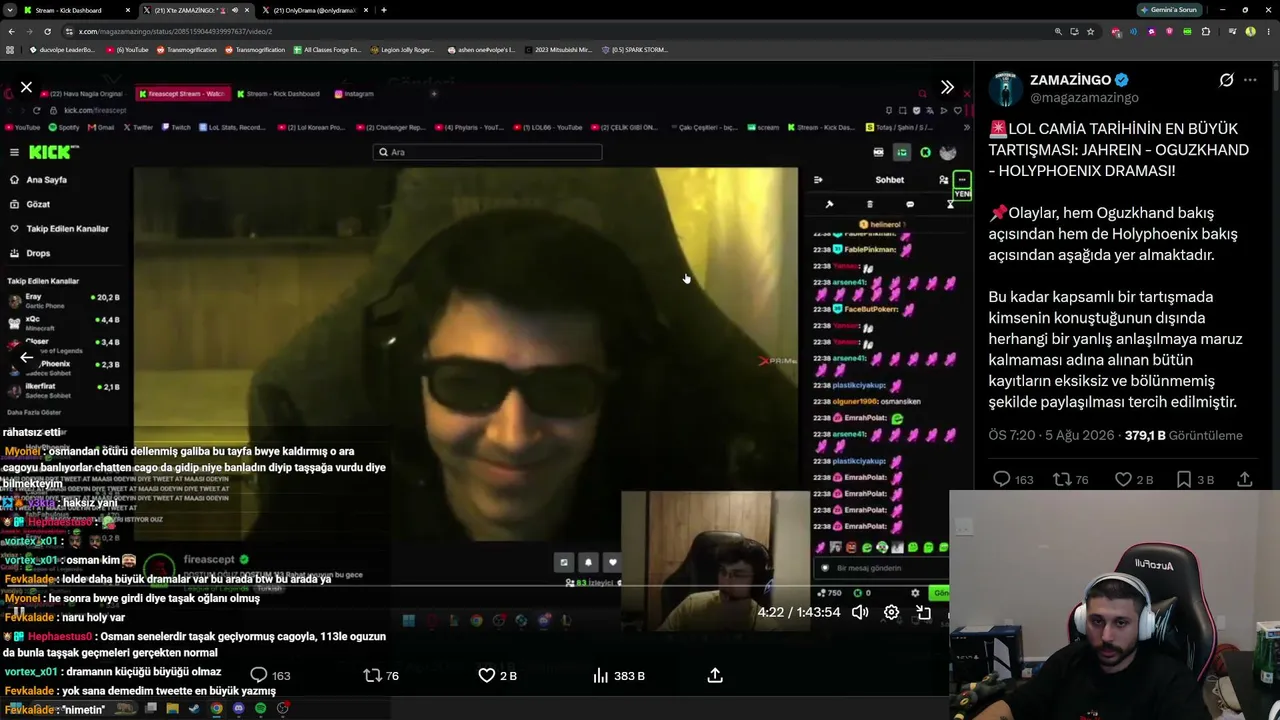Mute the tweet video volume
This screenshot has width=1280, height=720.
click(x=860, y=612)
